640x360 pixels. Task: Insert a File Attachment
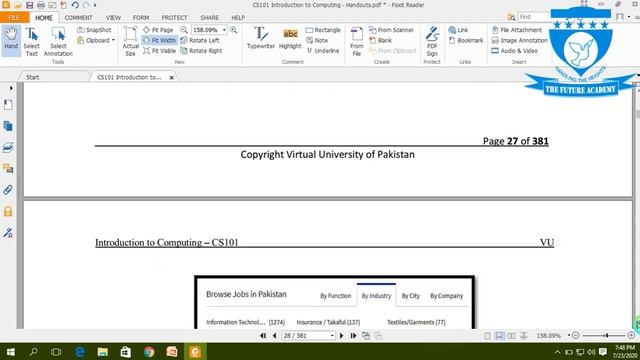(517, 30)
